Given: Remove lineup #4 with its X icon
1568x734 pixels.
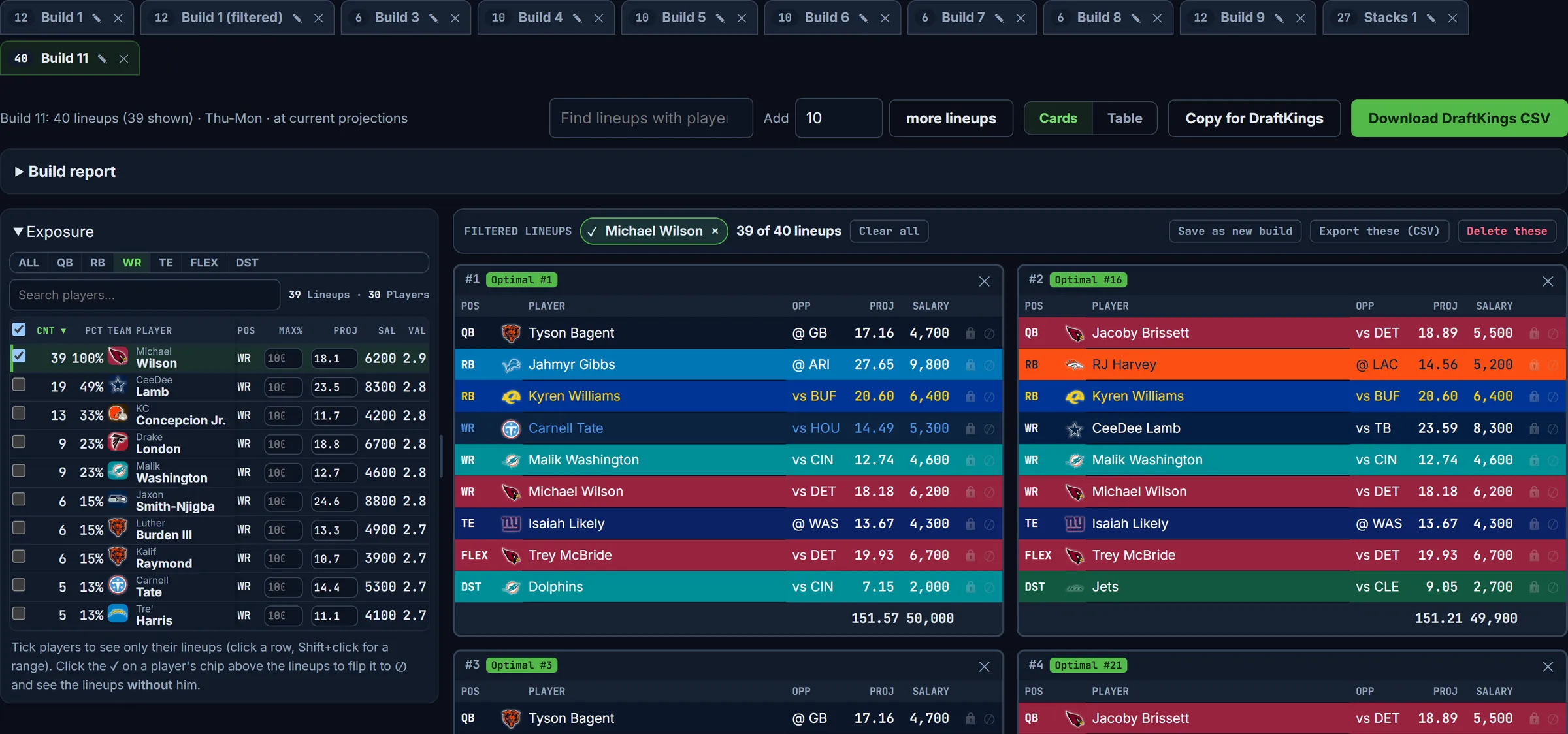Looking at the screenshot, I should click(x=1548, y=667).
